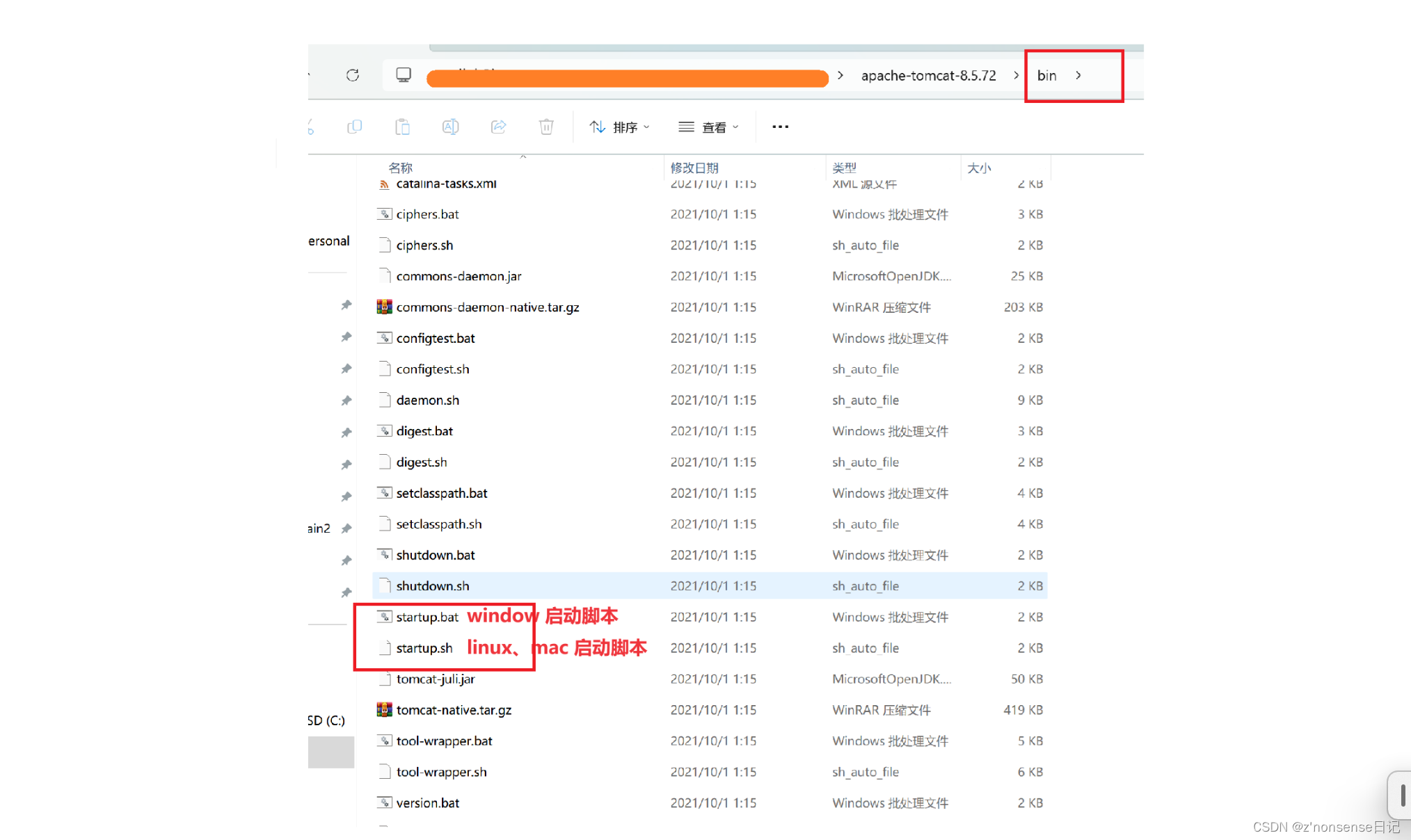
Task: Select digest.sh file
Action: pyautogui.click(x=422, y=462)
